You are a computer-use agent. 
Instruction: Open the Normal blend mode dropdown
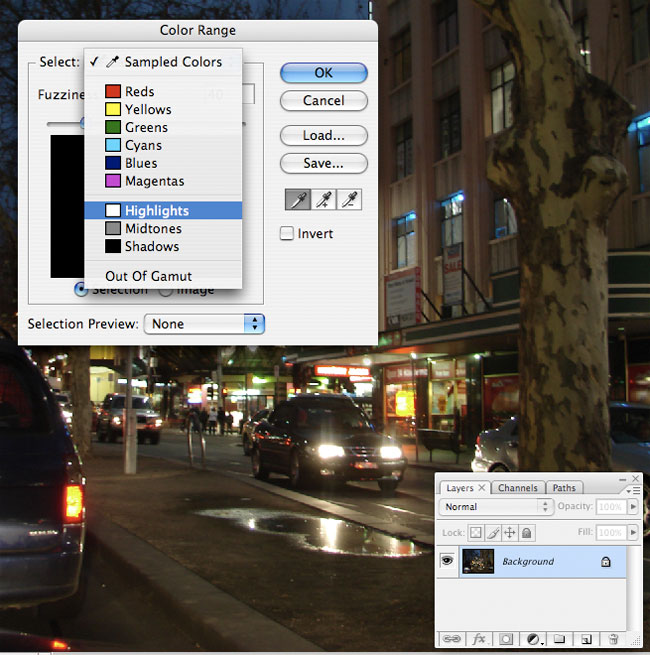click(x=497, y=507)
